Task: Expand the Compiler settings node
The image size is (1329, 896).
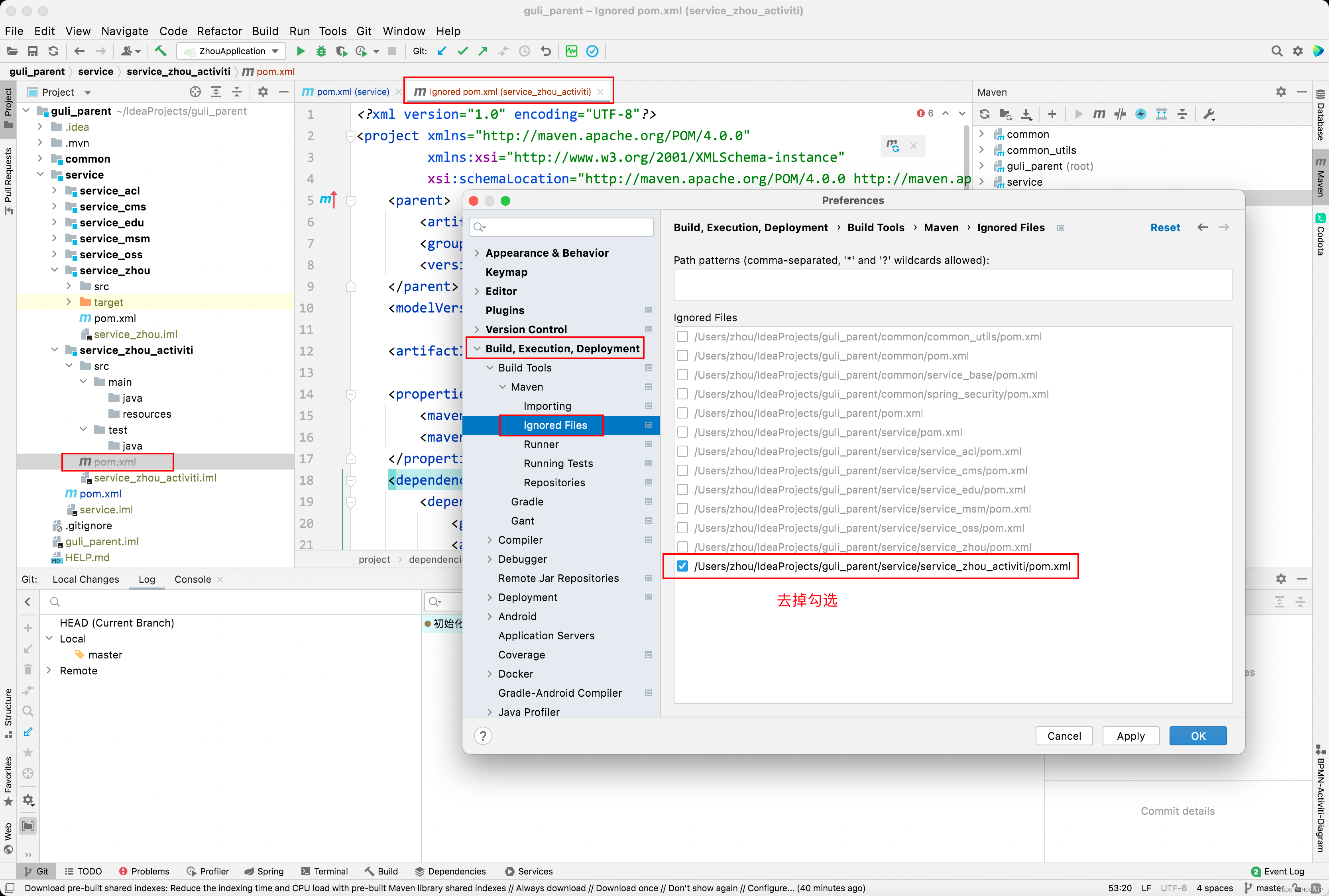Action: pyautogui.click(x=490, y=540)
